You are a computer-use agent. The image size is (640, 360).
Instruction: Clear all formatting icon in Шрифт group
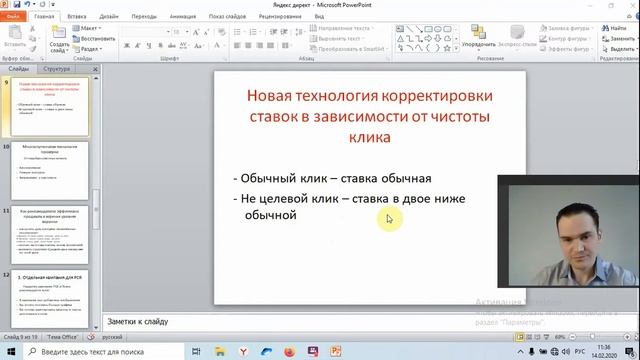(222, 32)
